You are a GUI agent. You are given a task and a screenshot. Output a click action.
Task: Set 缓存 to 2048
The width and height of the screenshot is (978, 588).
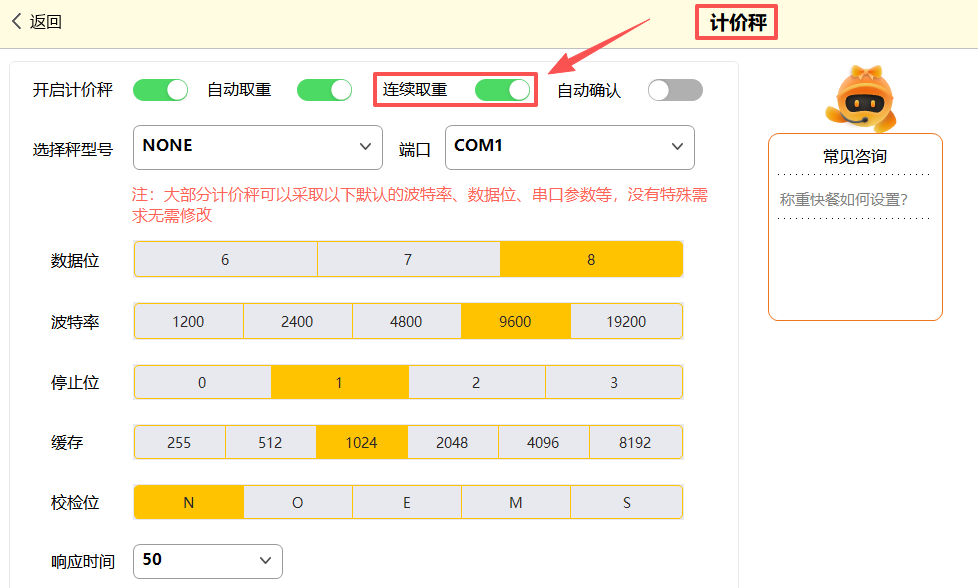click(452, 442)
